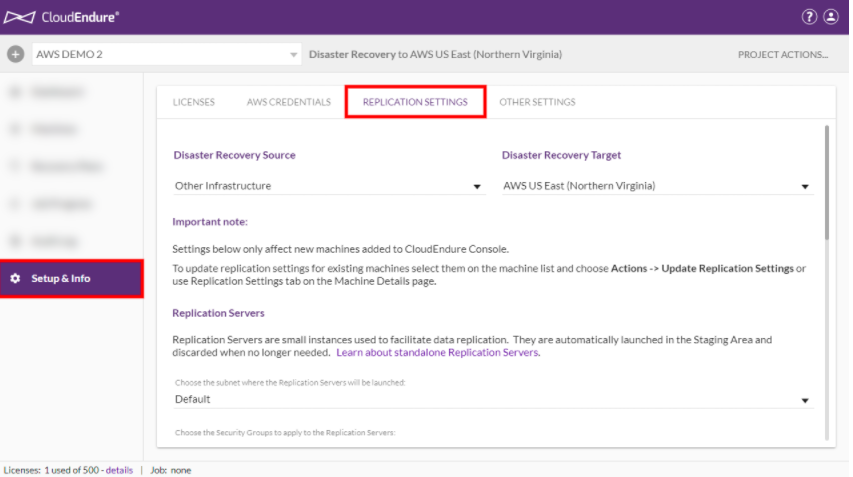853x477 pixels.
Task: Expand Disaster Recovery Source dropdown
Action: (x=329, y=186)
